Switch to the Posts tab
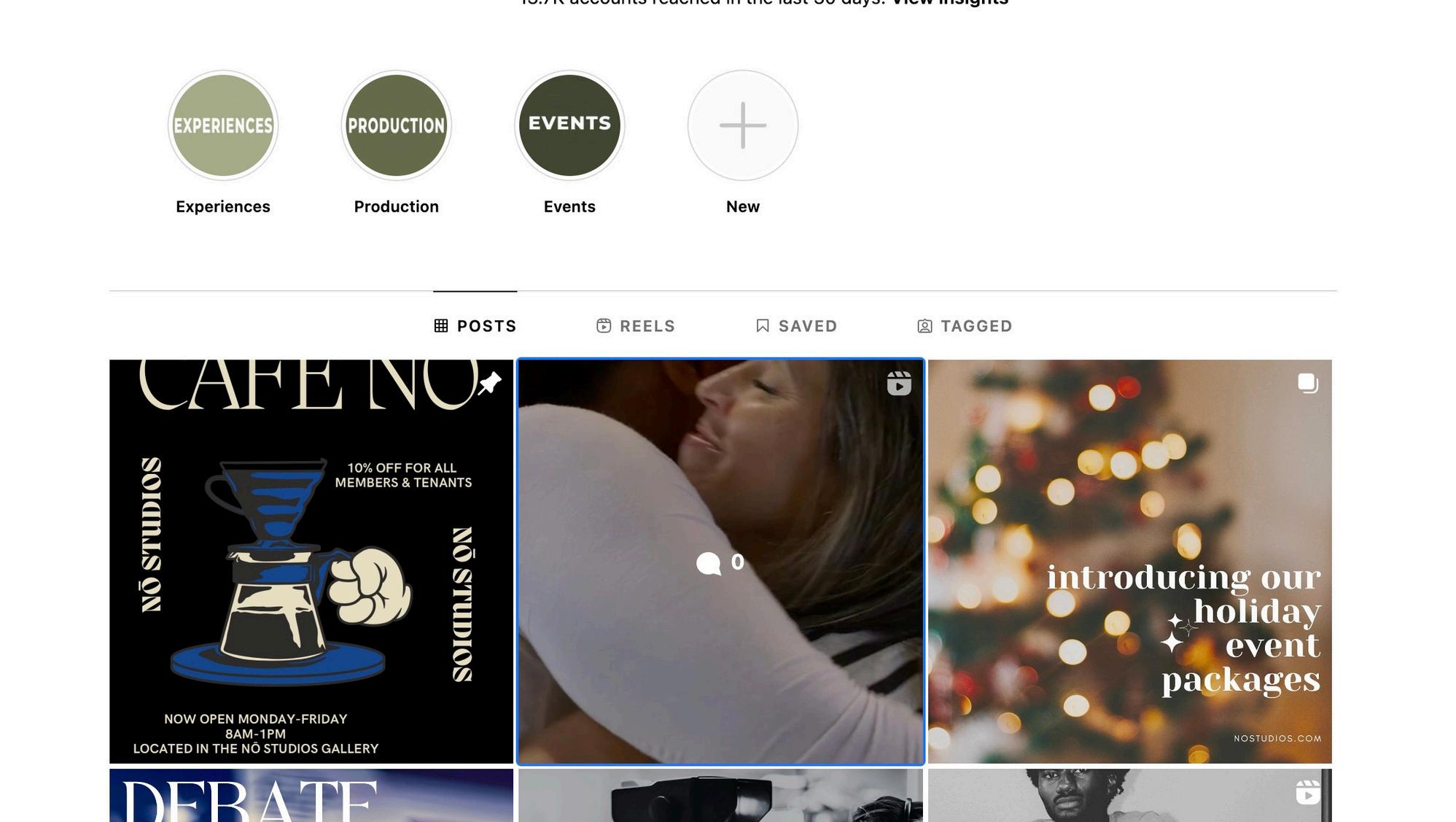The height and width of the screenshot is (822, 1456). tap(475, 326)
